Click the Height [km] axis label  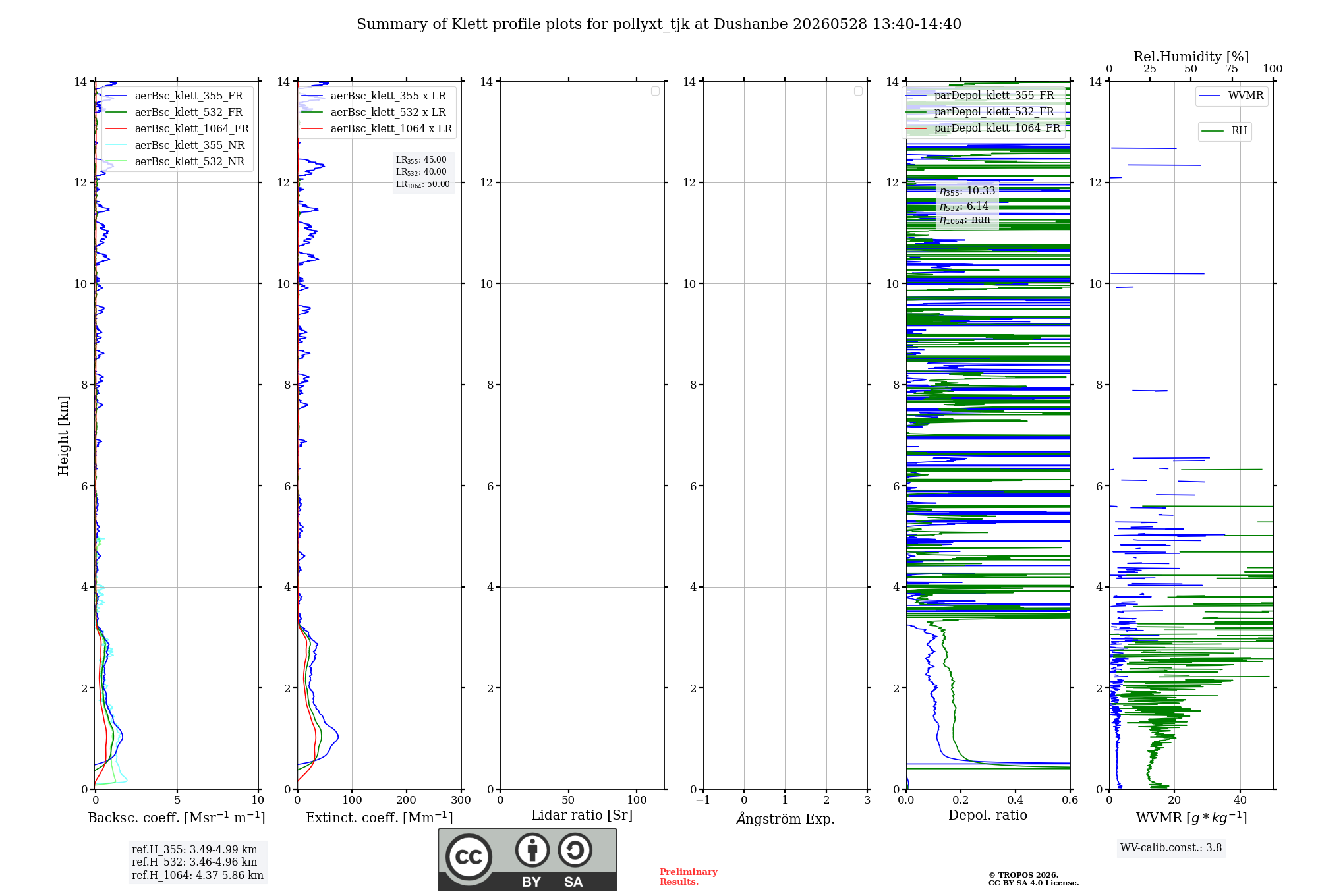point(63,435)
